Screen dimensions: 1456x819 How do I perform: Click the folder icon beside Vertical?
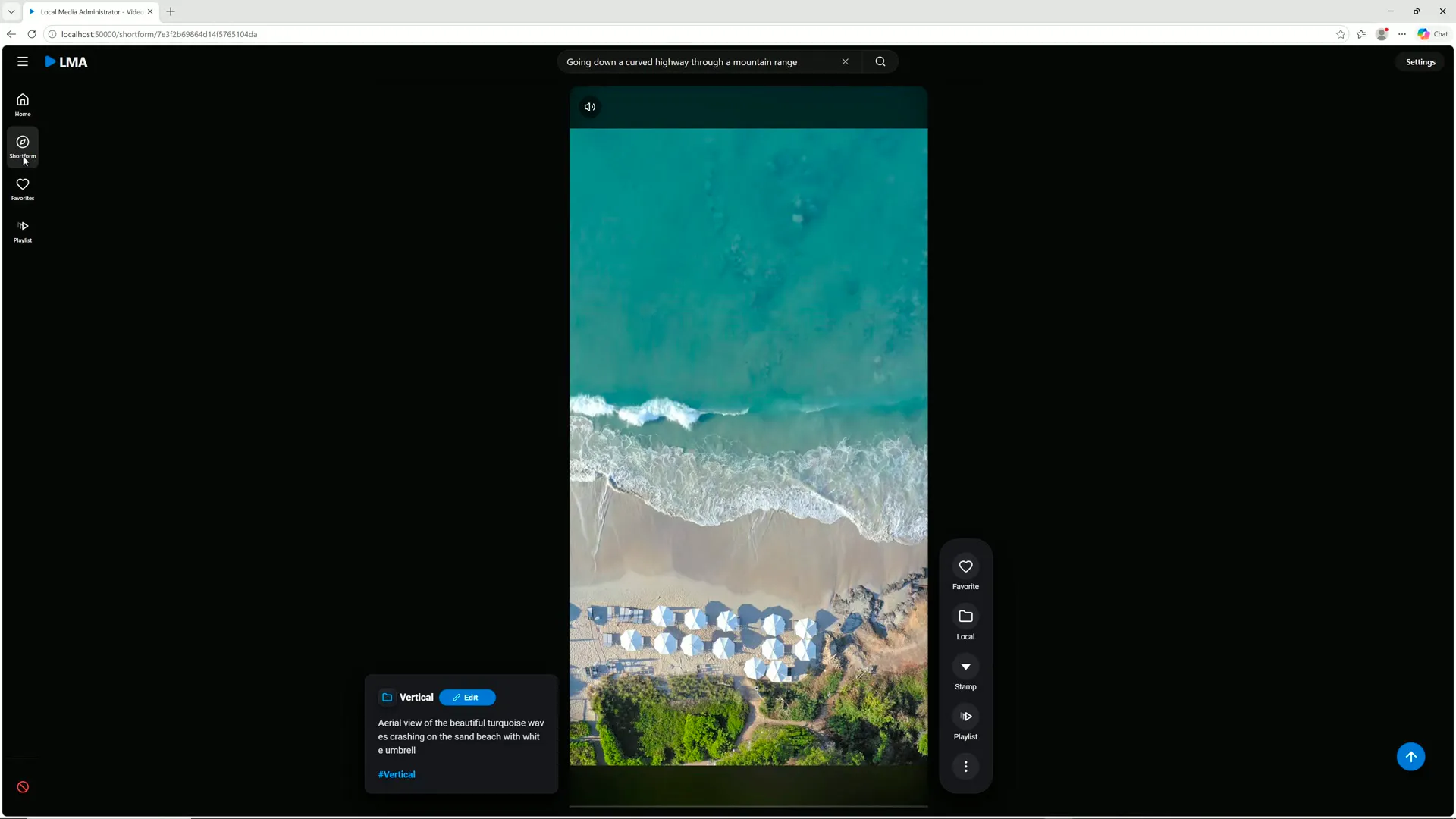(x=387, y=698)
